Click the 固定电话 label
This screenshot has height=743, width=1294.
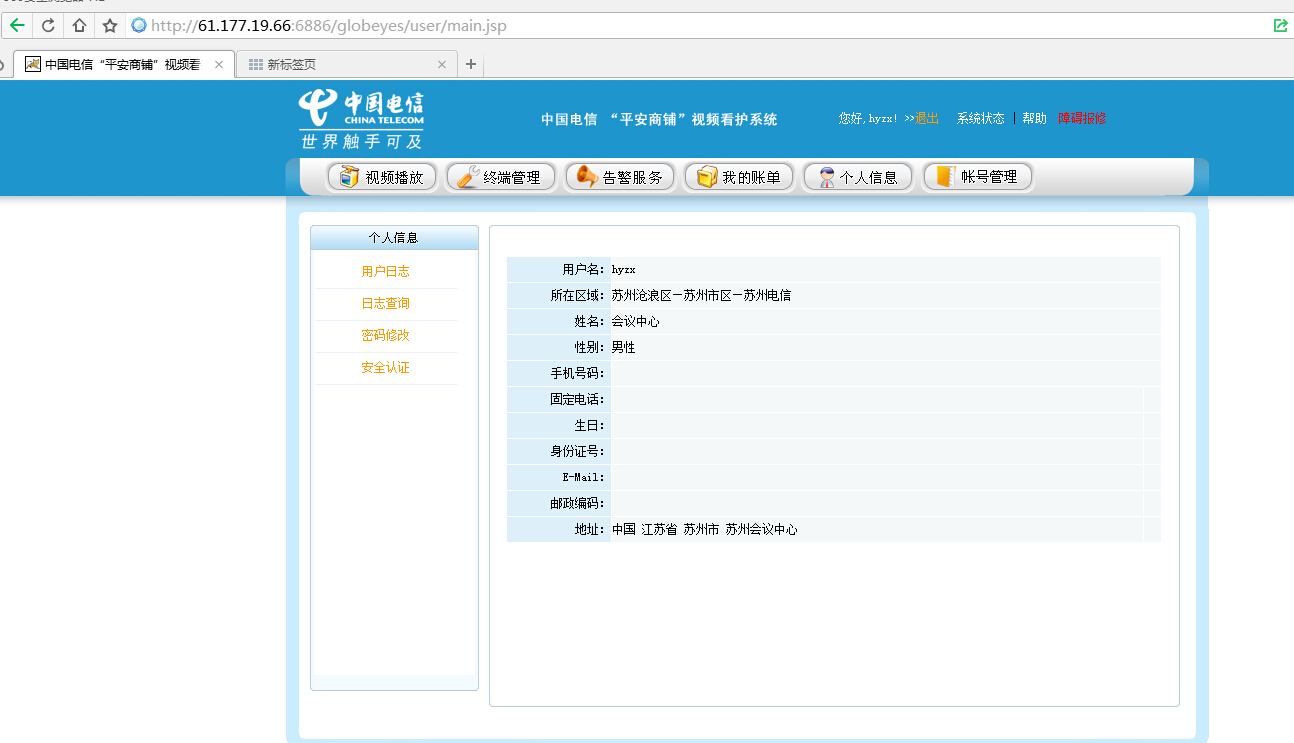coord(577,400)
